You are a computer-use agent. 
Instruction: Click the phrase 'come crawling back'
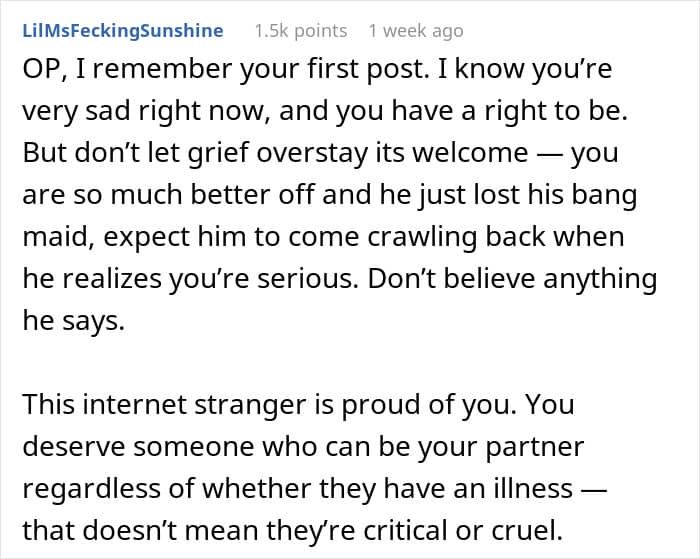tap(417, 237)
